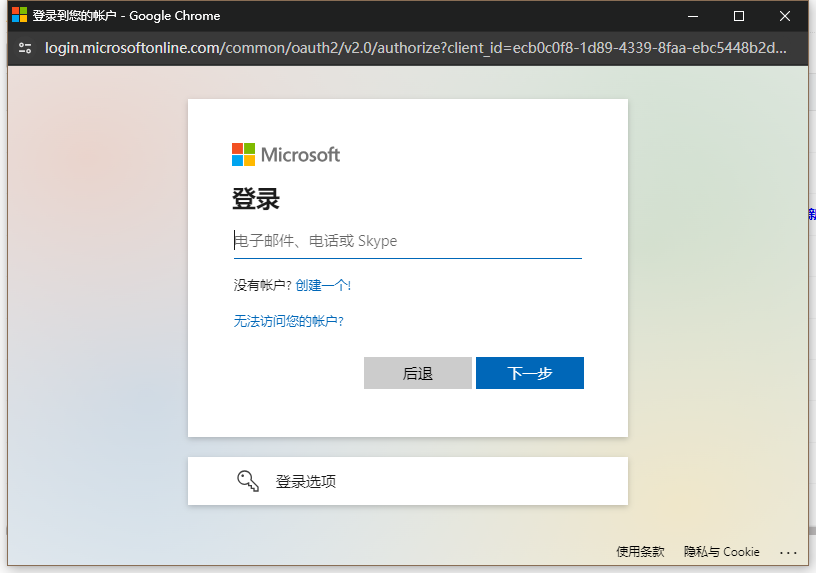Image resolution: width=816 pixels, height=573 pixels.
Task: Open the 隐私与 Cookie link
Action: [x=722, y=552]
